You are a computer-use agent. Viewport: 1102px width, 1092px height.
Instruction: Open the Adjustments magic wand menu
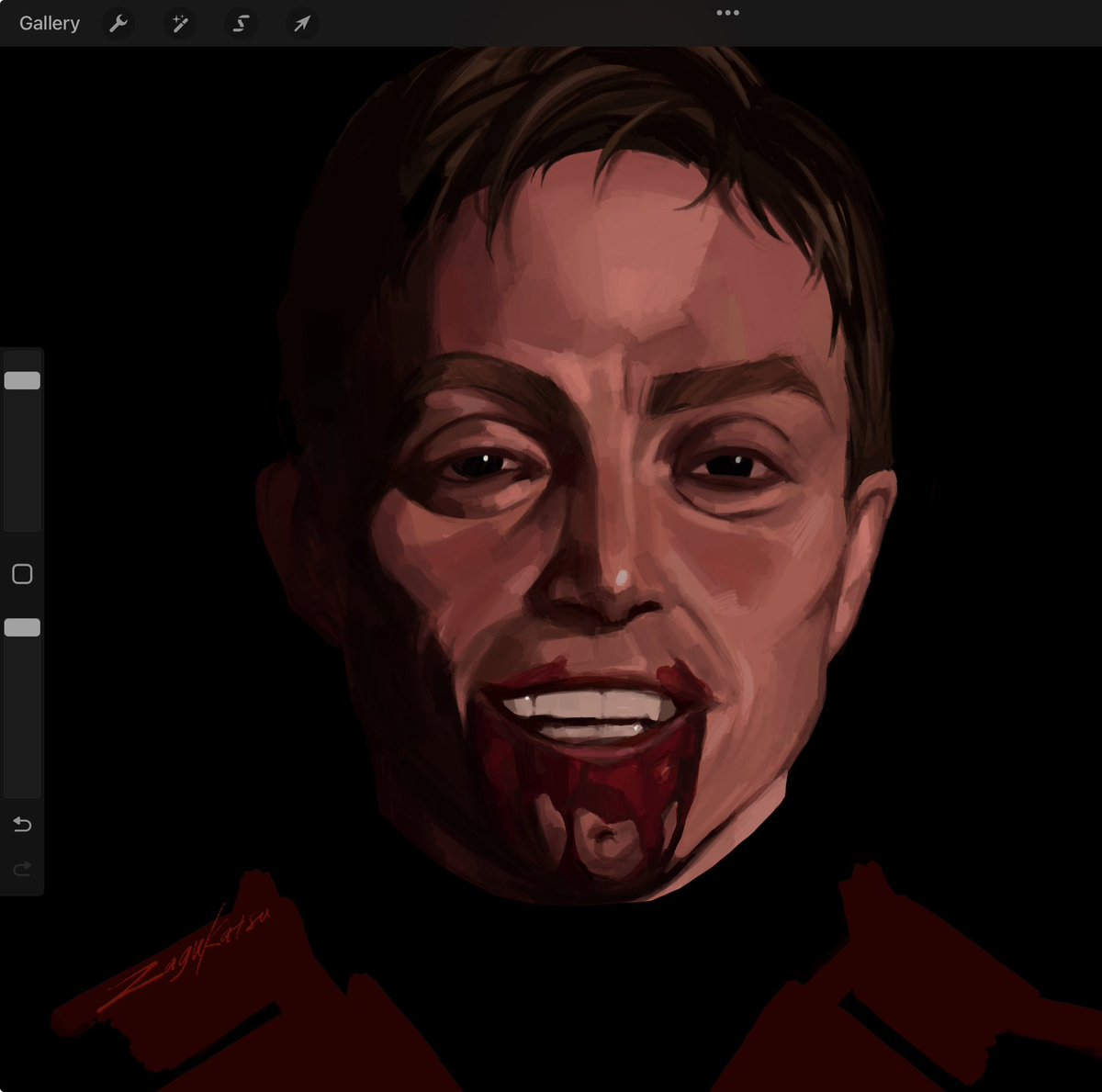coord(180,24)
